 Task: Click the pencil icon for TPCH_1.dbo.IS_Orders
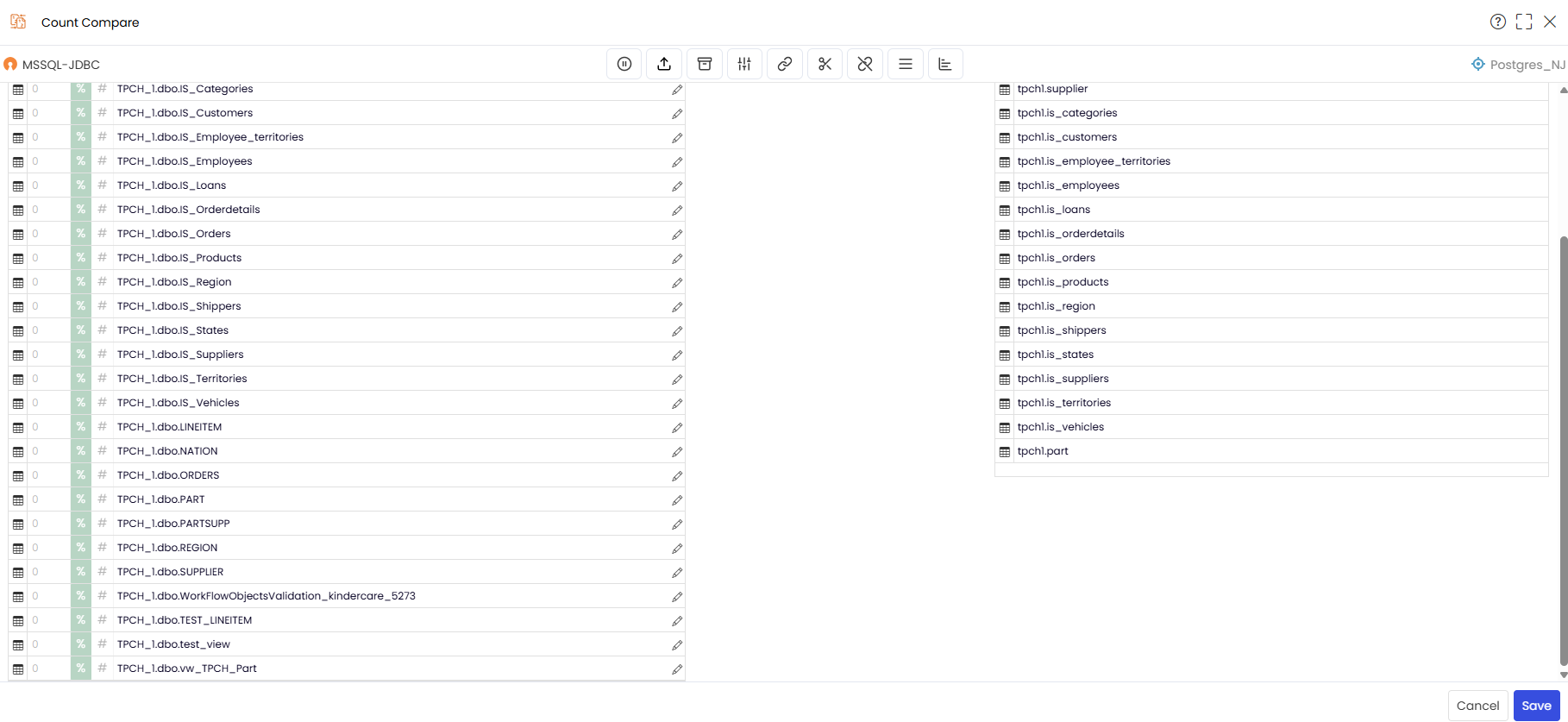click(x=677, y=234)
